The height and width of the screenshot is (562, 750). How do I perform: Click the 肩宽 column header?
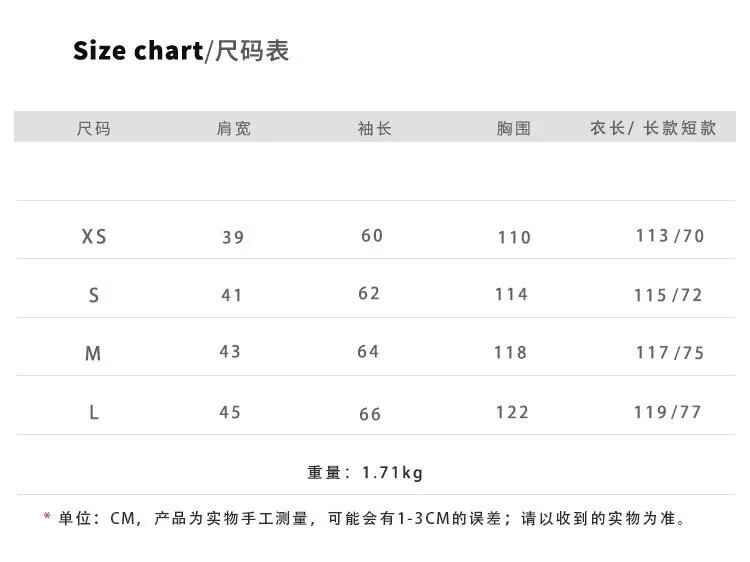pyautogui.click(x=233, y=128)
